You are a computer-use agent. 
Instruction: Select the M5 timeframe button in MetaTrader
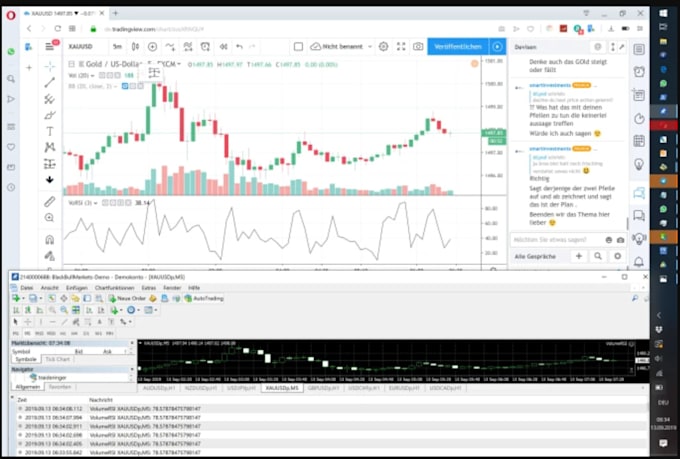[27, 333]
